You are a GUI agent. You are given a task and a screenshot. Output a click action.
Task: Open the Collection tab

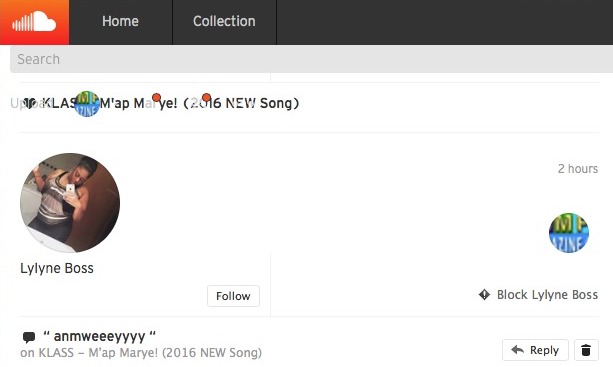[224, 21]
